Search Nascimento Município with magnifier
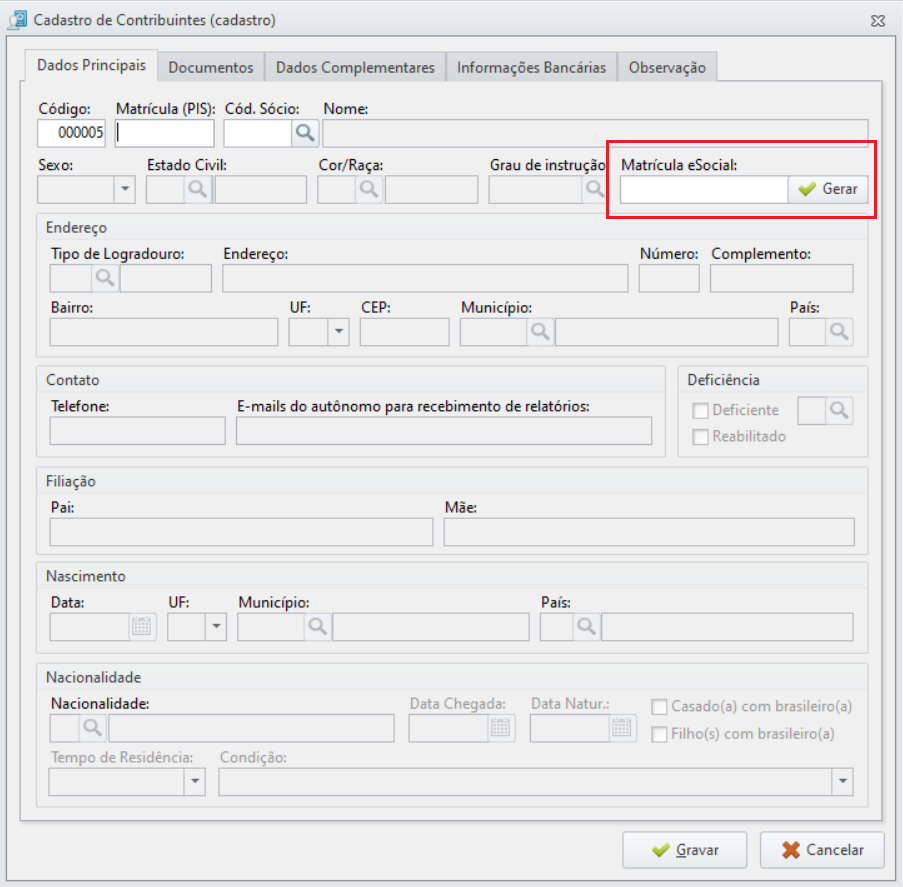903x887 pixels. click(x=318, y=627)
